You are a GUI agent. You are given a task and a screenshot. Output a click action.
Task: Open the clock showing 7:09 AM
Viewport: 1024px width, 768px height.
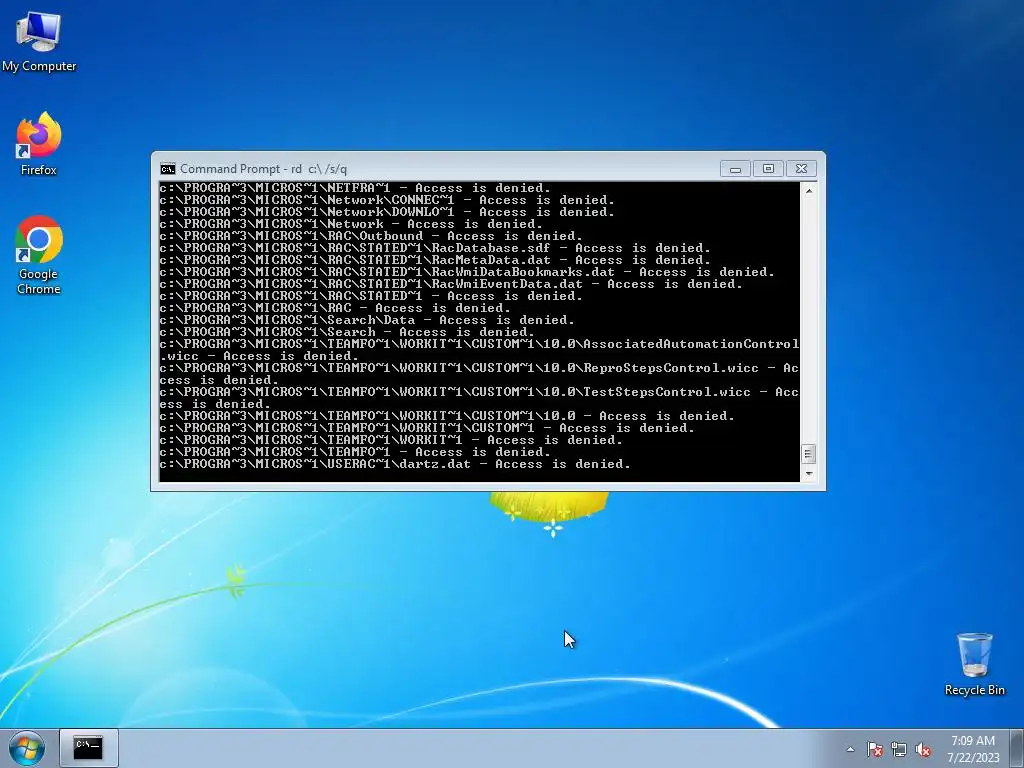pos(973,741)
